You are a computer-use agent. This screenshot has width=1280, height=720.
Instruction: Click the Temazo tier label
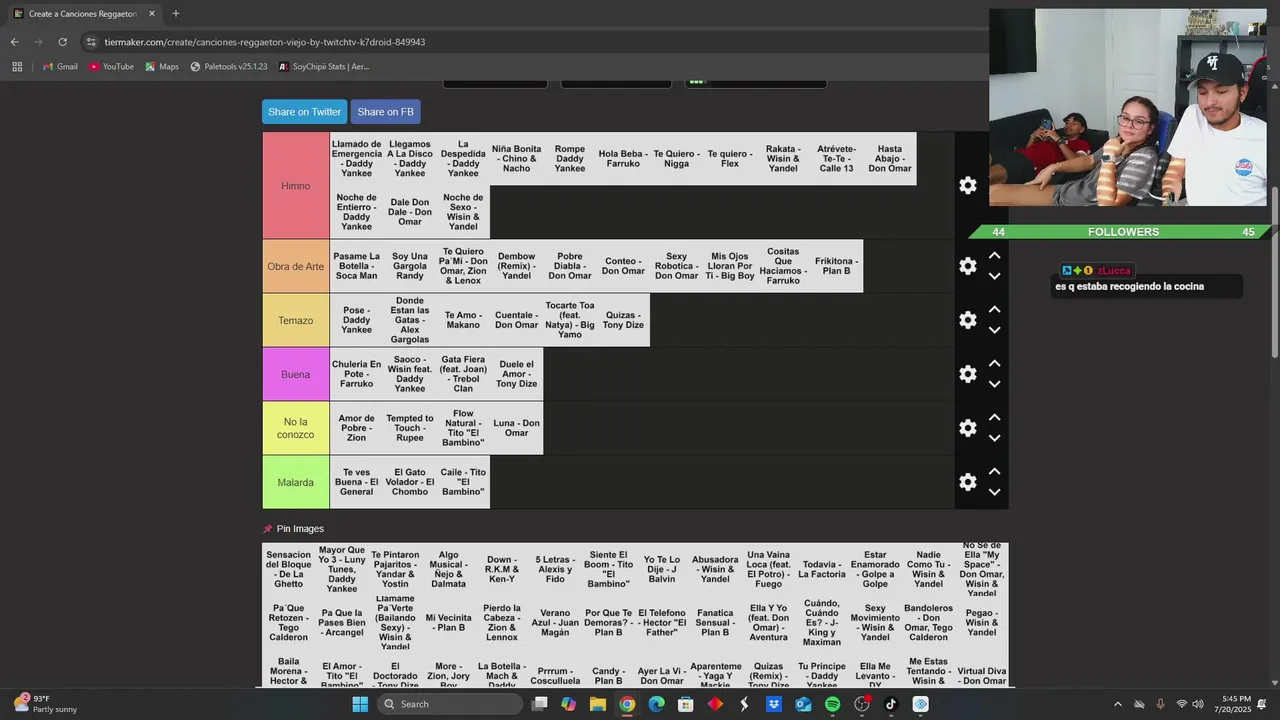295,321
